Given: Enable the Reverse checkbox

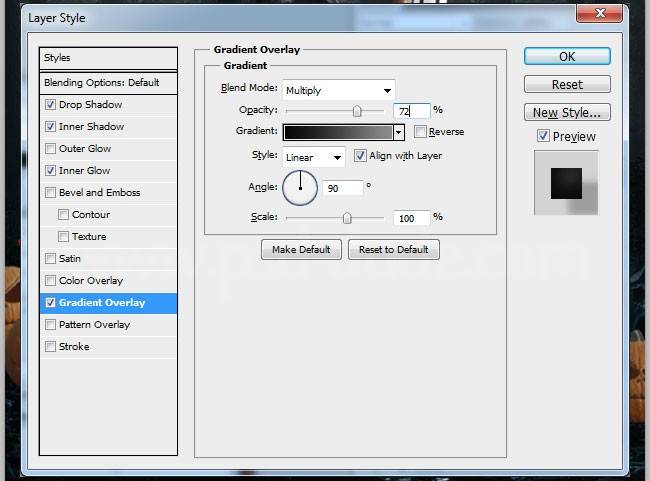Looking at the screenshot, I should [421, 132].
